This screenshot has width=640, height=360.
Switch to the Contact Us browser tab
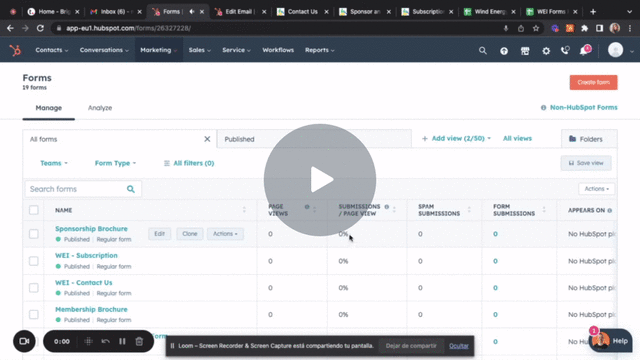point(302,12)
